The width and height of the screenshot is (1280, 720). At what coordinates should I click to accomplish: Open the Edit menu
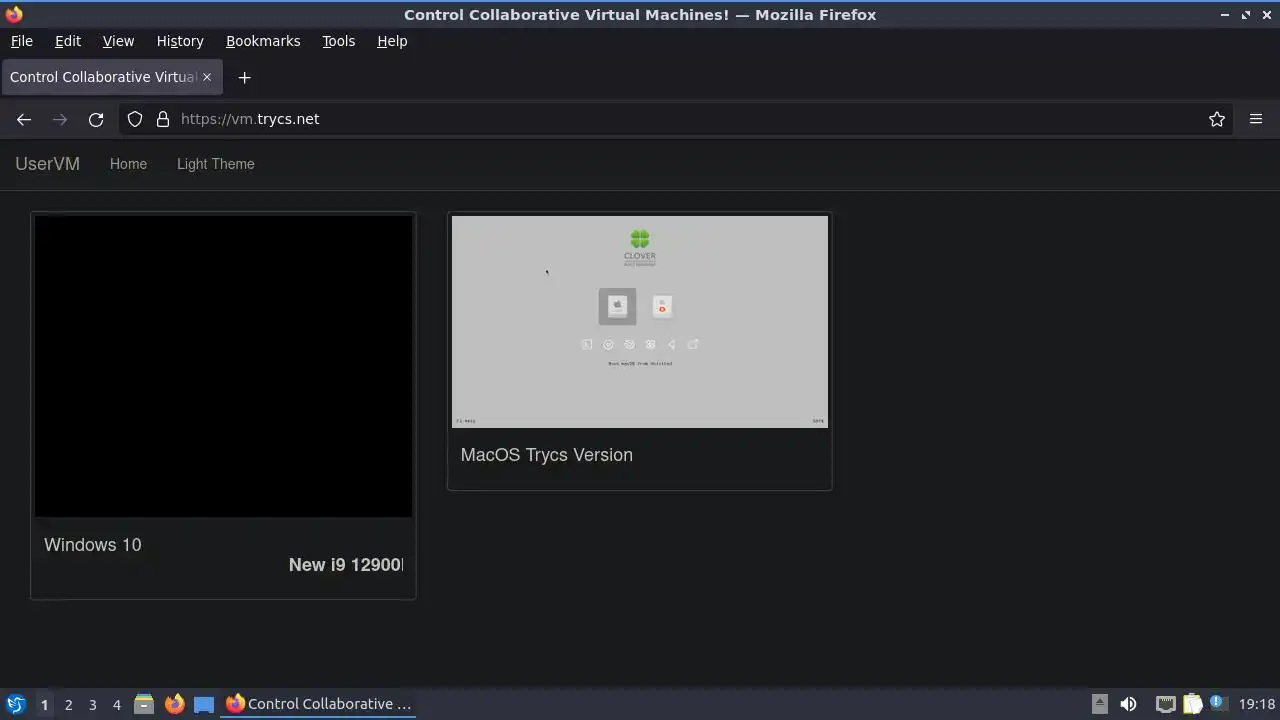(x=68, y=41)
